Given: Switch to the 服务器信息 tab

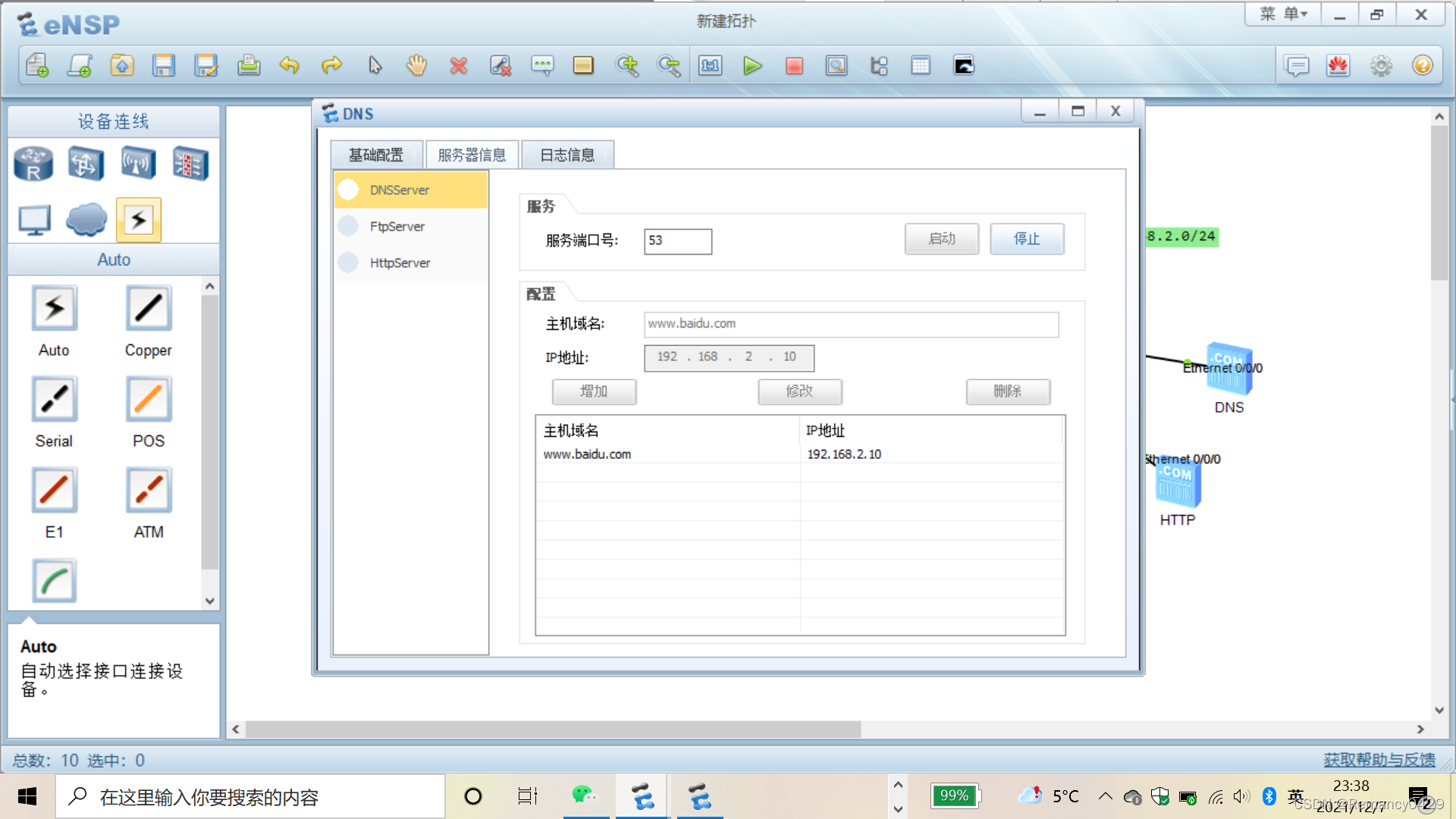Looking at the screenshot, I should (x=472, y=155).
